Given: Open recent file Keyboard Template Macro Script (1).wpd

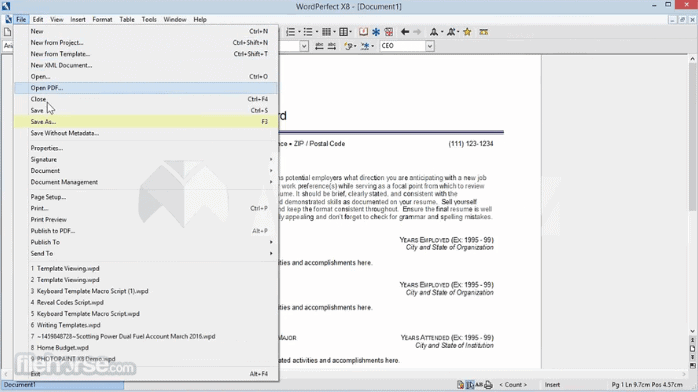Looking at the screenshot, I should click(146, 291).
